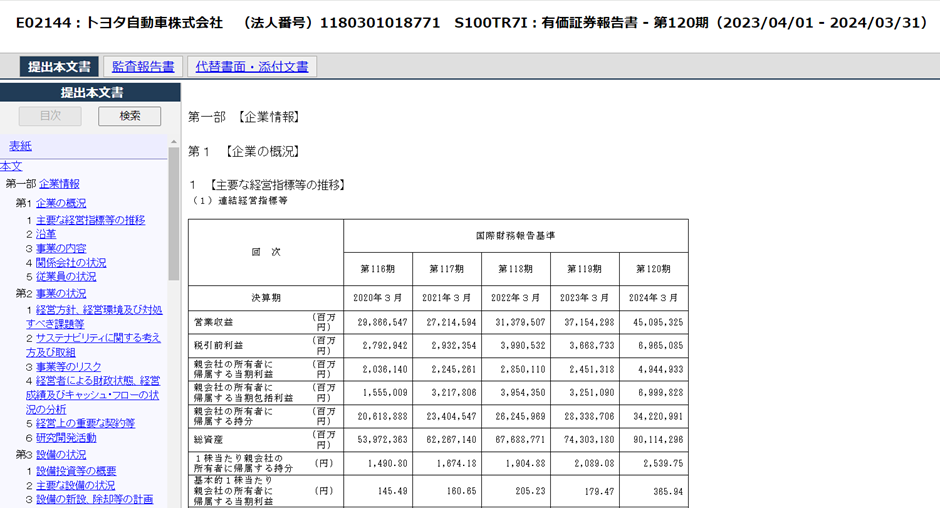Navigate to 事業の内容 link
The width and height of the screenshot is (940, 508).
(61, 248)
